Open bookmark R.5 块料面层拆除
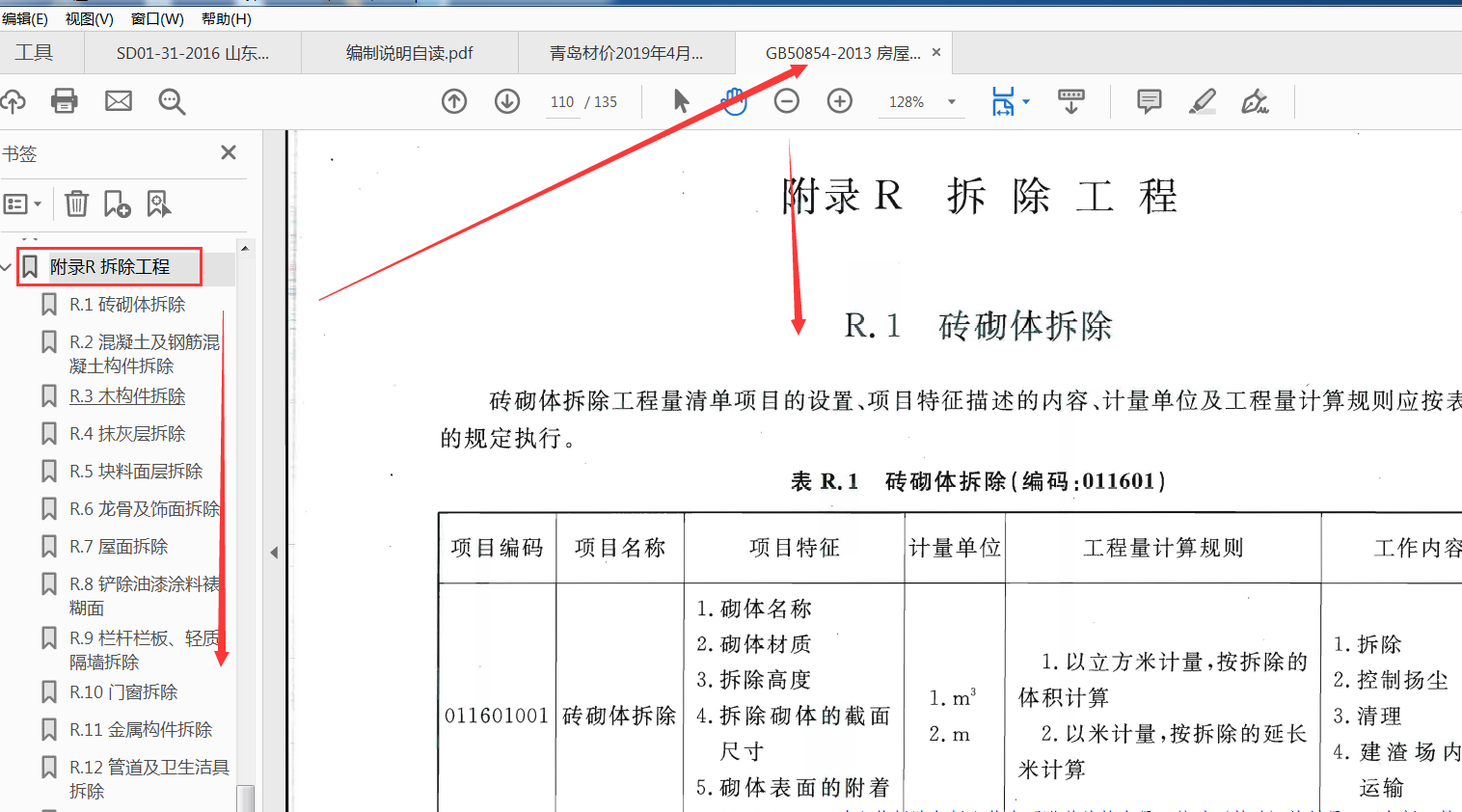1462x812 pixels. coord(136,472)
